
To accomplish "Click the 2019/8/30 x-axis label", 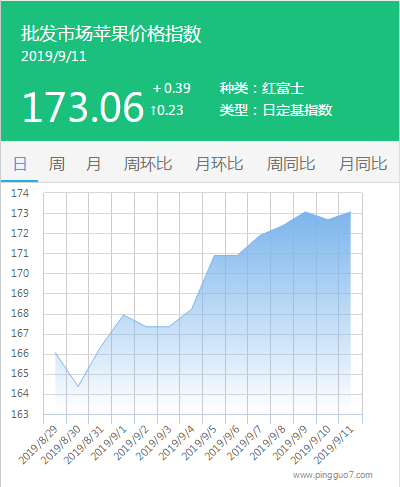I will pyautogui.click(x=61, y=445).
